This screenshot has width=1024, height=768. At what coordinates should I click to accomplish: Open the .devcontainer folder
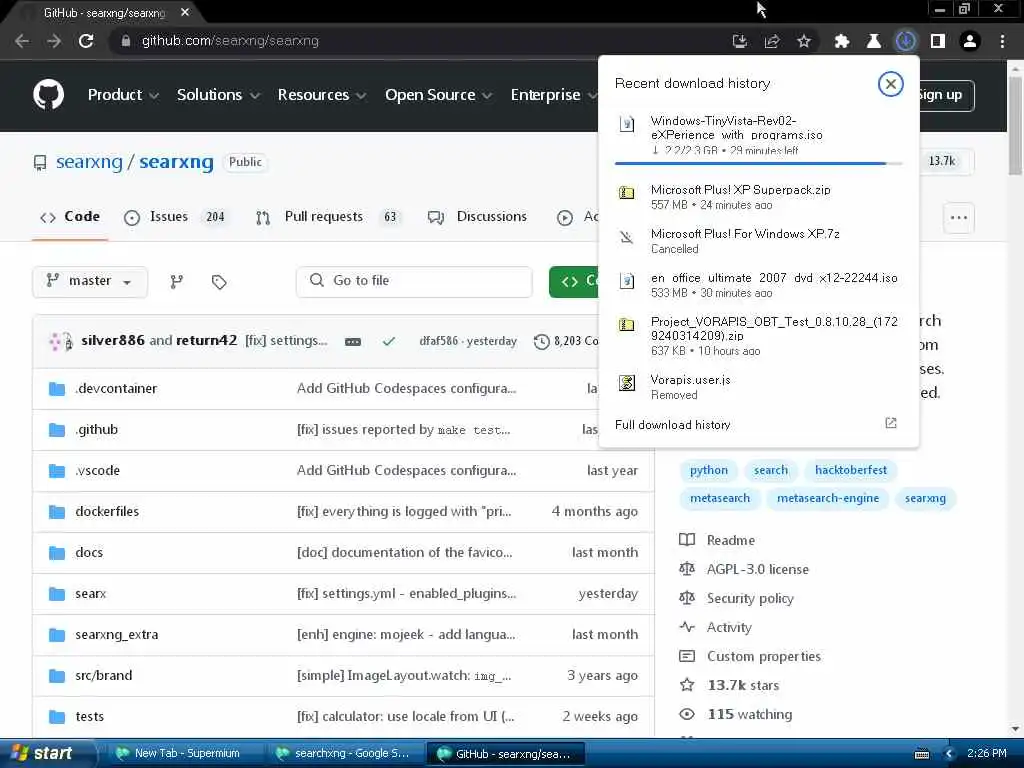tap(116, 389)
